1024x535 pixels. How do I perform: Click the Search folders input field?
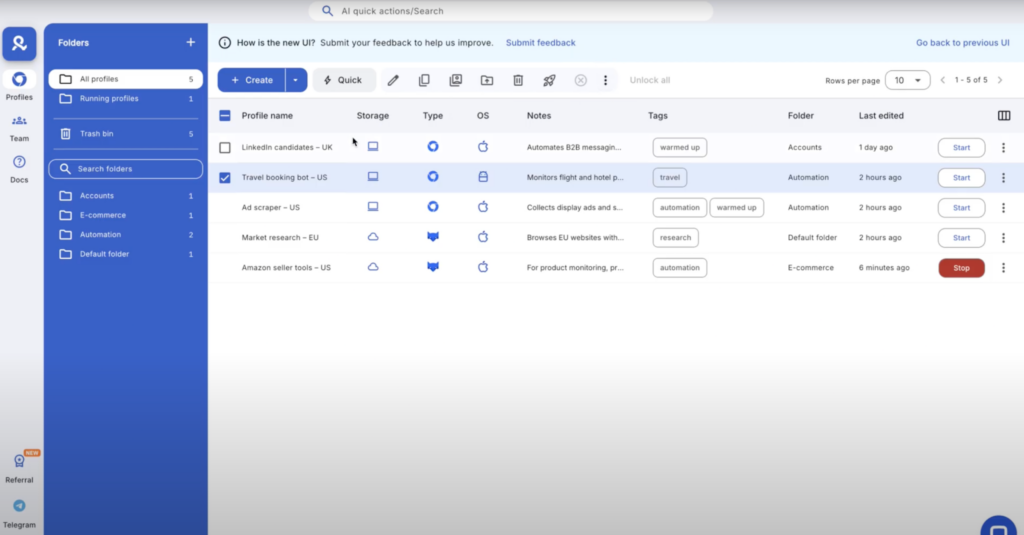126,169
